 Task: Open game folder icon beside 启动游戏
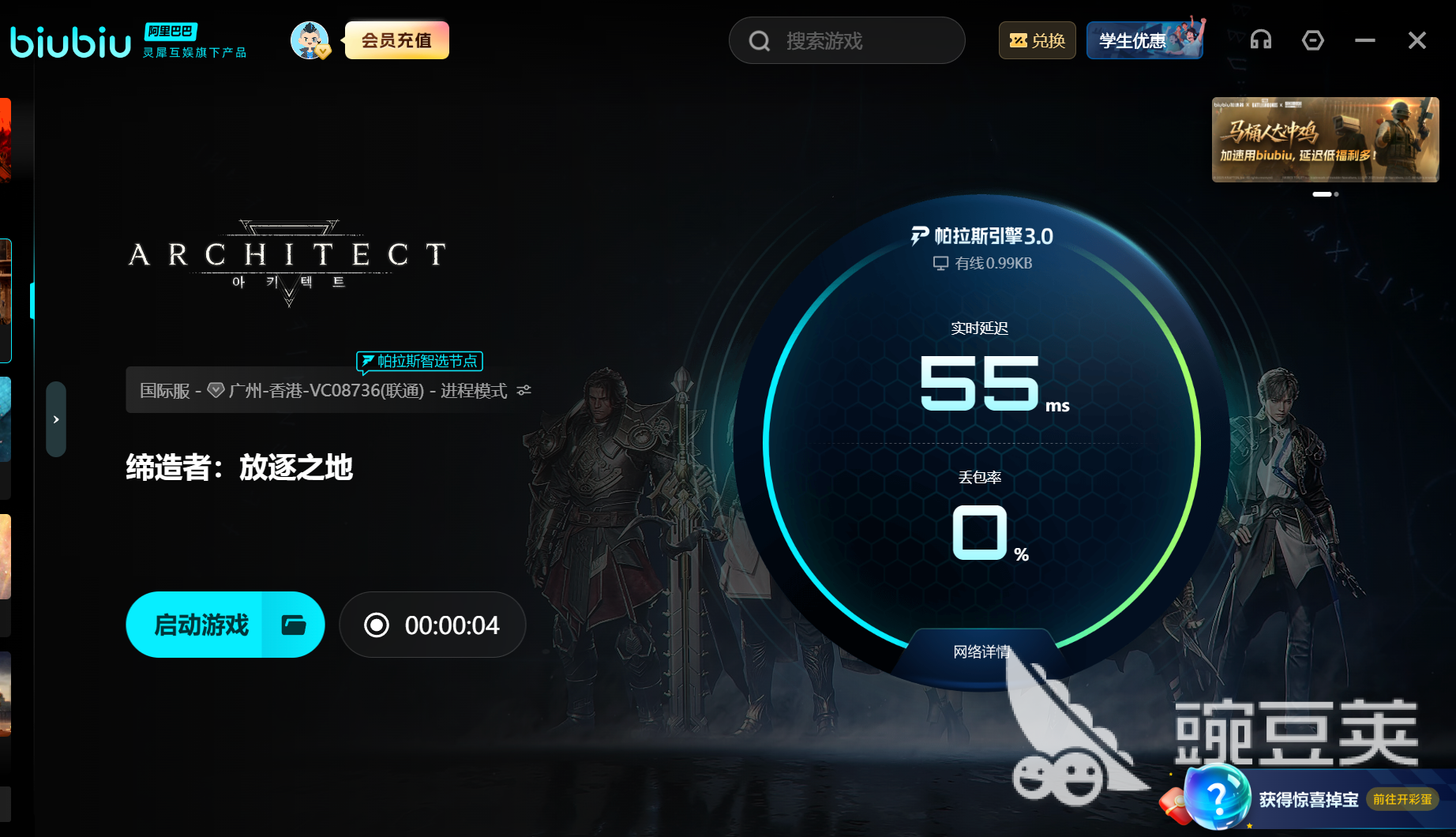point(294,625)
